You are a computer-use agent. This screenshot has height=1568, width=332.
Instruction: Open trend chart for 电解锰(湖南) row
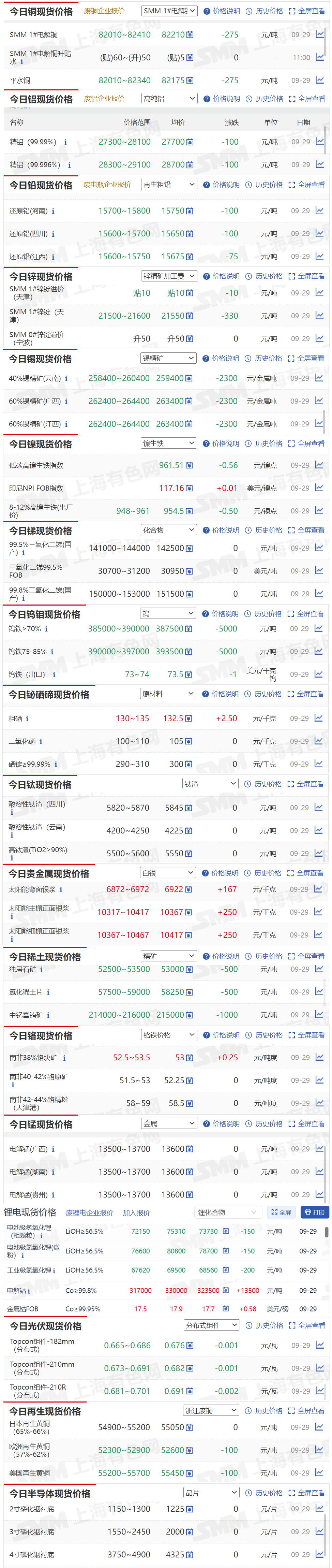319,1172
